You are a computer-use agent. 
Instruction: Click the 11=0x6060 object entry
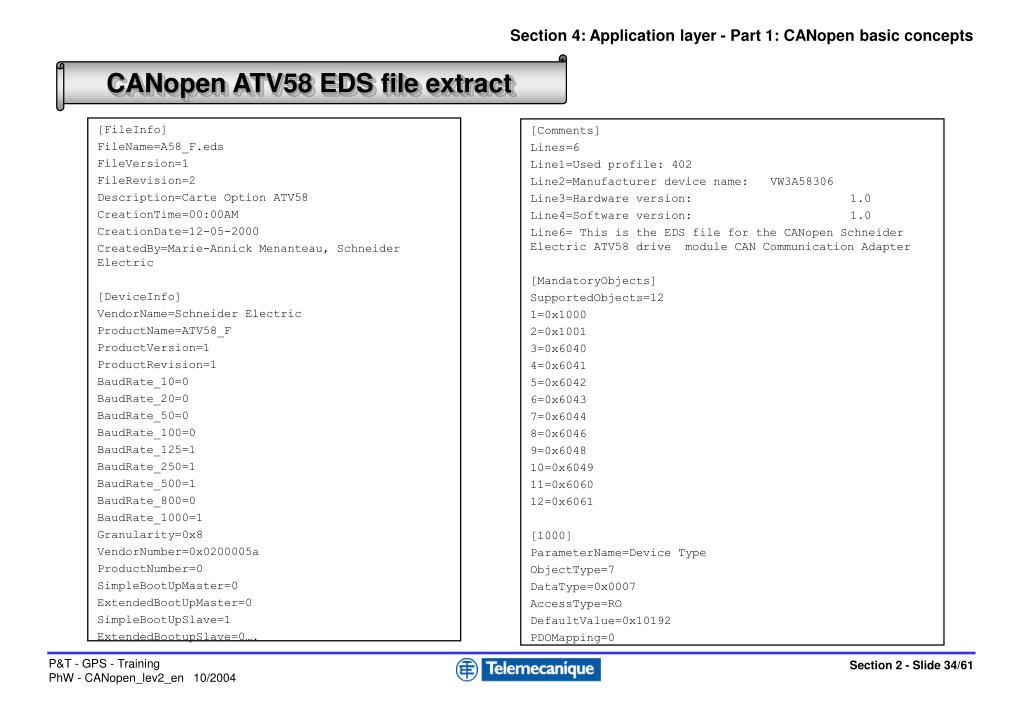[562, 484]
